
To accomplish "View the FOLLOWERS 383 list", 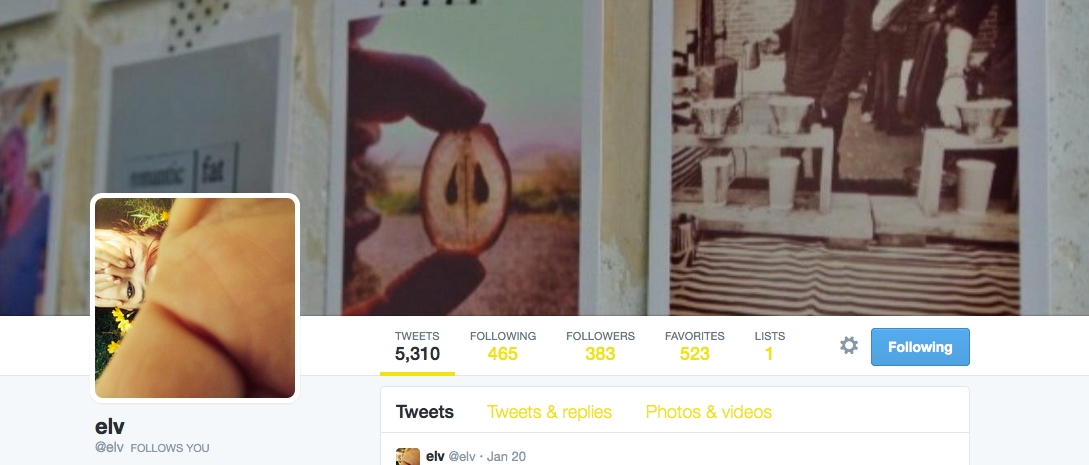I will pos(600,346).
